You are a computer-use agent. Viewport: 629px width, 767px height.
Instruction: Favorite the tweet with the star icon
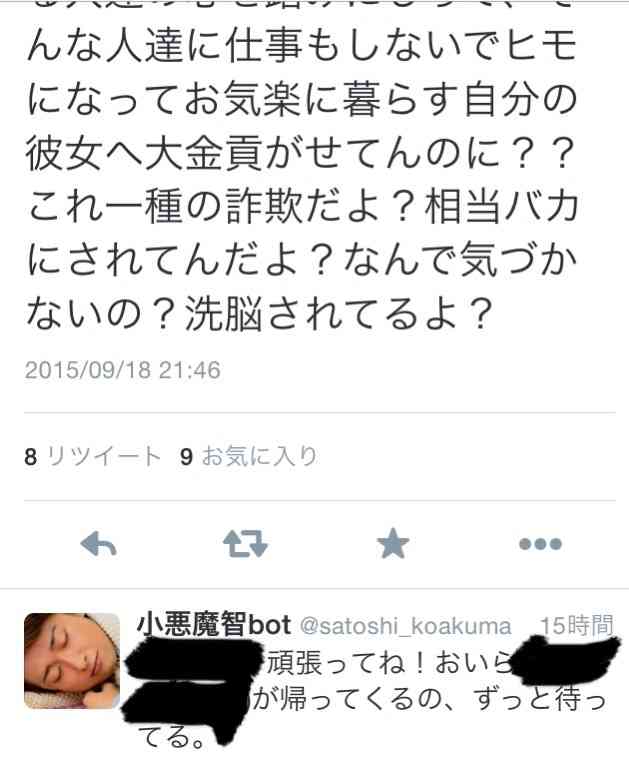tap(393, 543)
